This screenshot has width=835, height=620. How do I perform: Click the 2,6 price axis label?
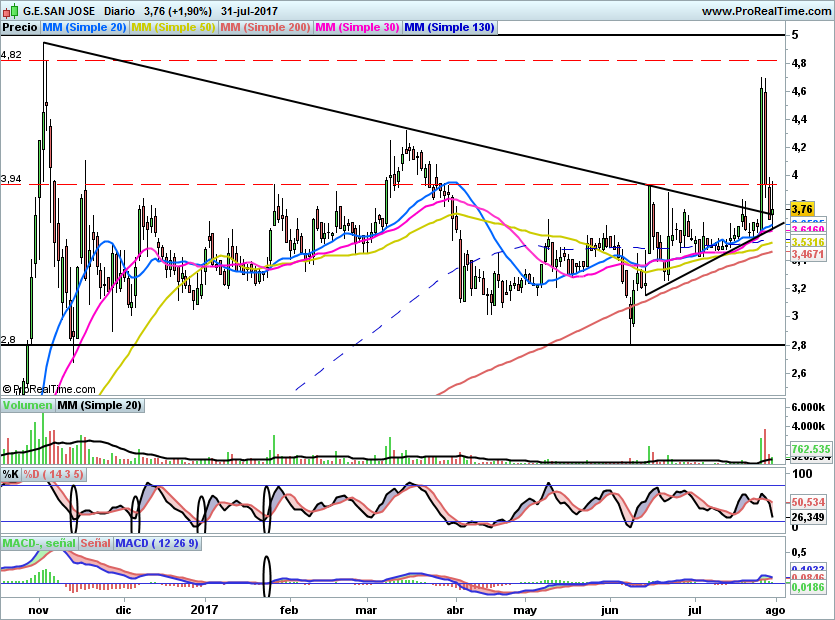click(799, 373)
